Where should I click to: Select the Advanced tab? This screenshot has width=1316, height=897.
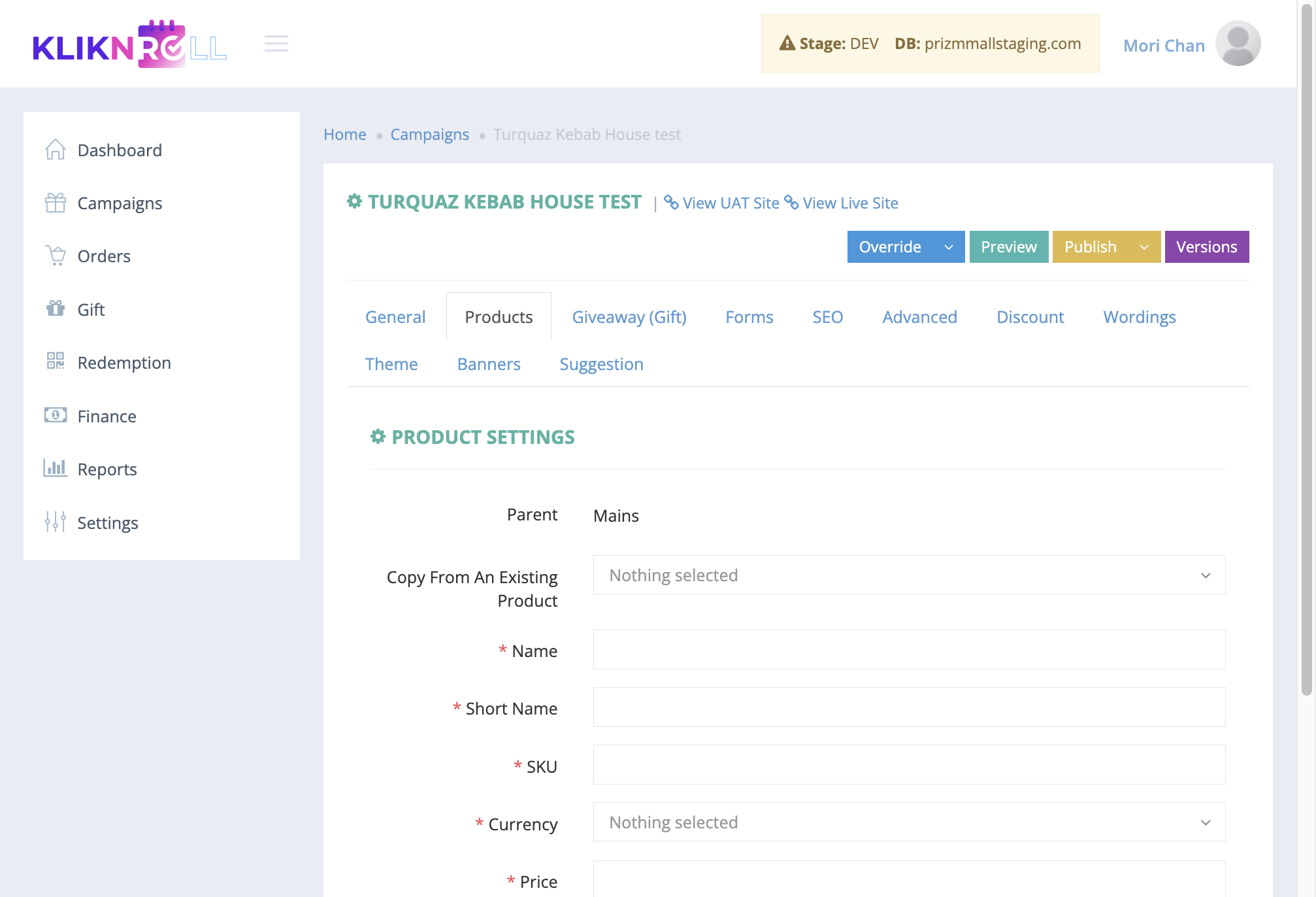pos(919,317)
